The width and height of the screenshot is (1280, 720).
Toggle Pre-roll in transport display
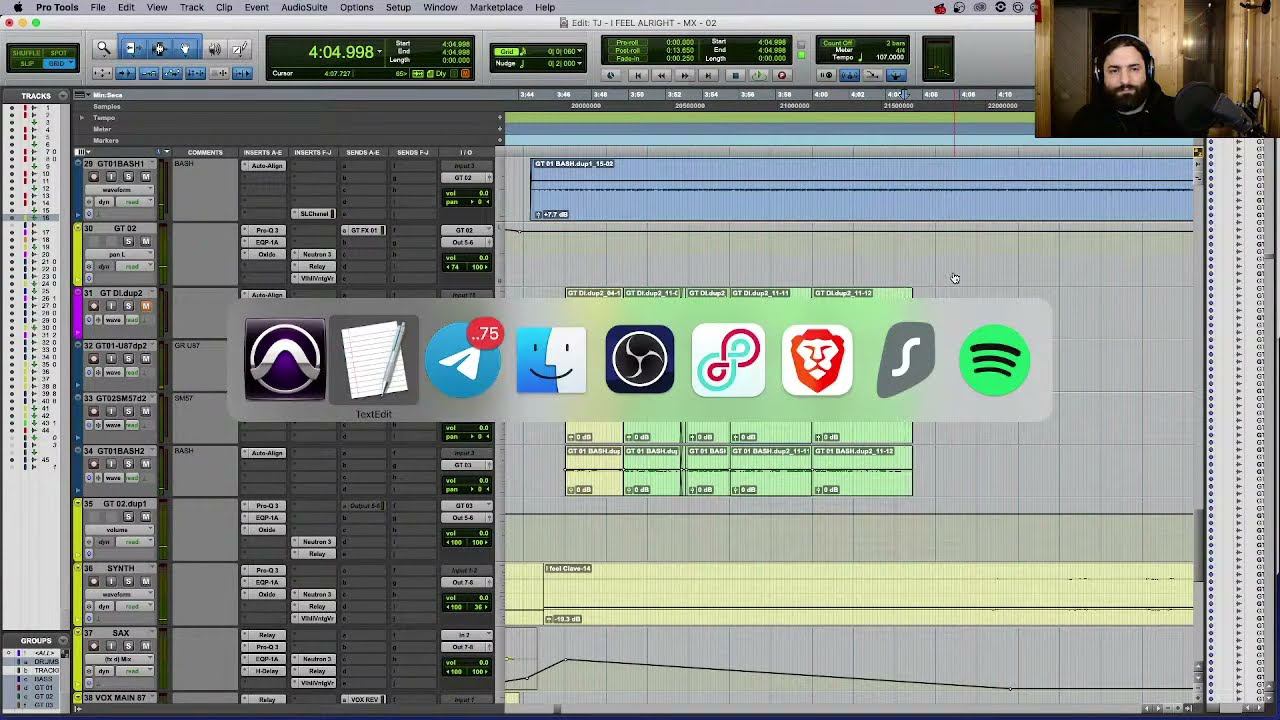[x=628, y=43]
